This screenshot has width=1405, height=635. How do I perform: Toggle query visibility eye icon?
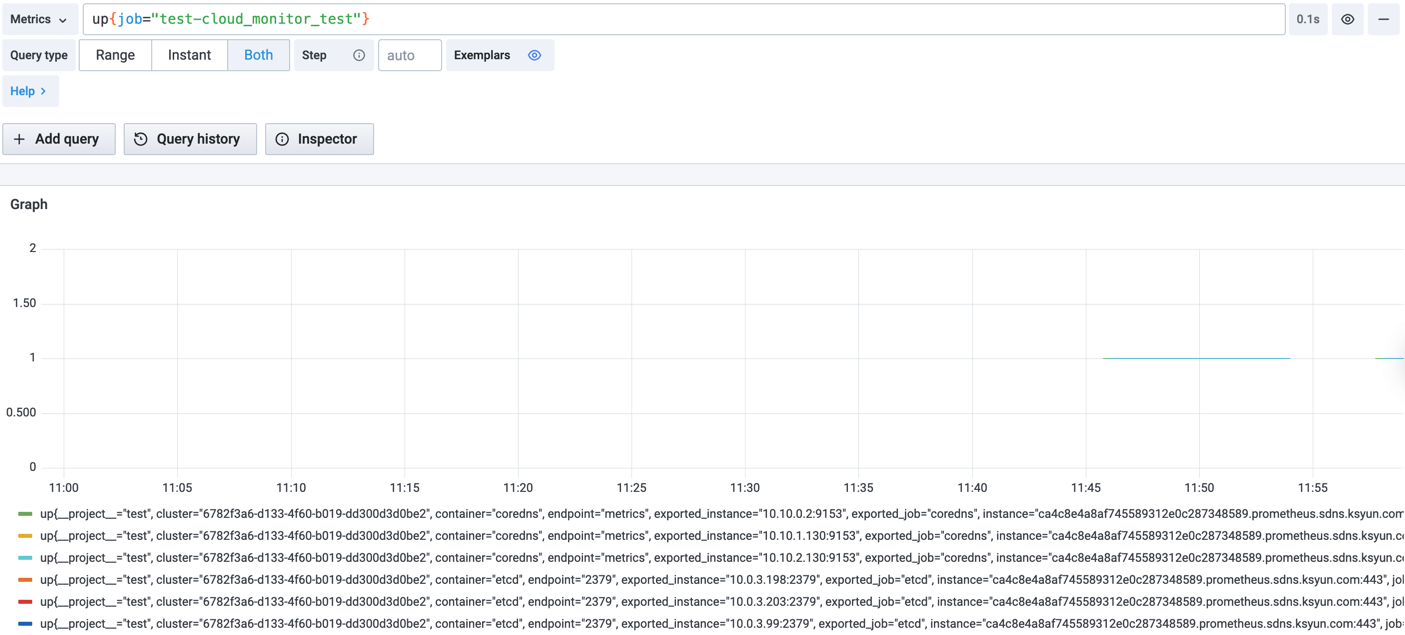pos(1347,19)
